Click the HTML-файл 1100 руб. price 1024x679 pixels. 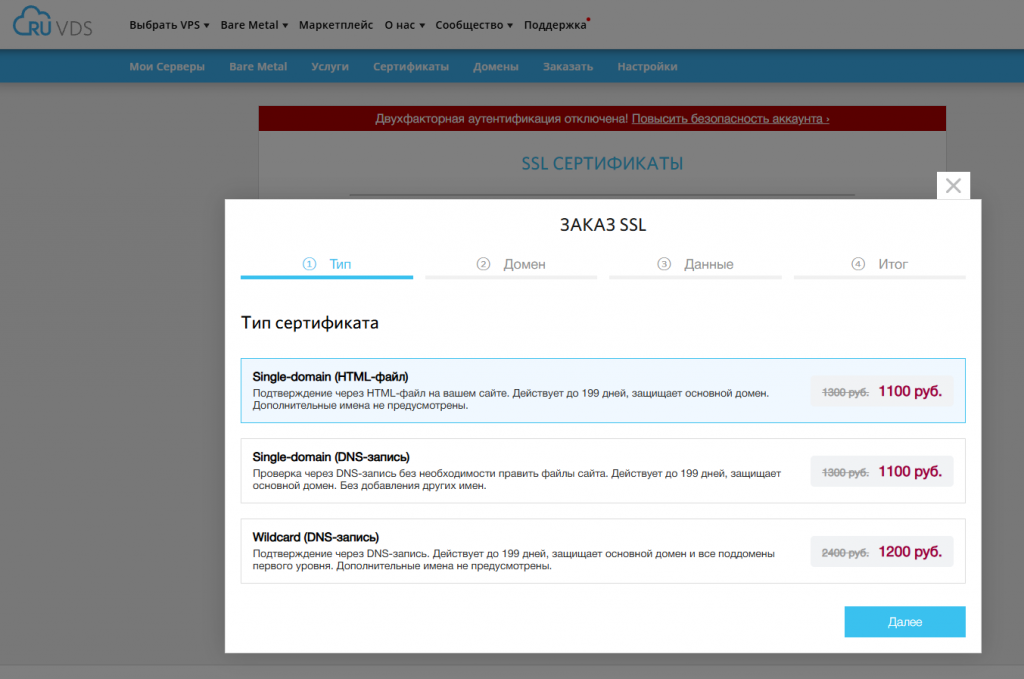point(910,391)
